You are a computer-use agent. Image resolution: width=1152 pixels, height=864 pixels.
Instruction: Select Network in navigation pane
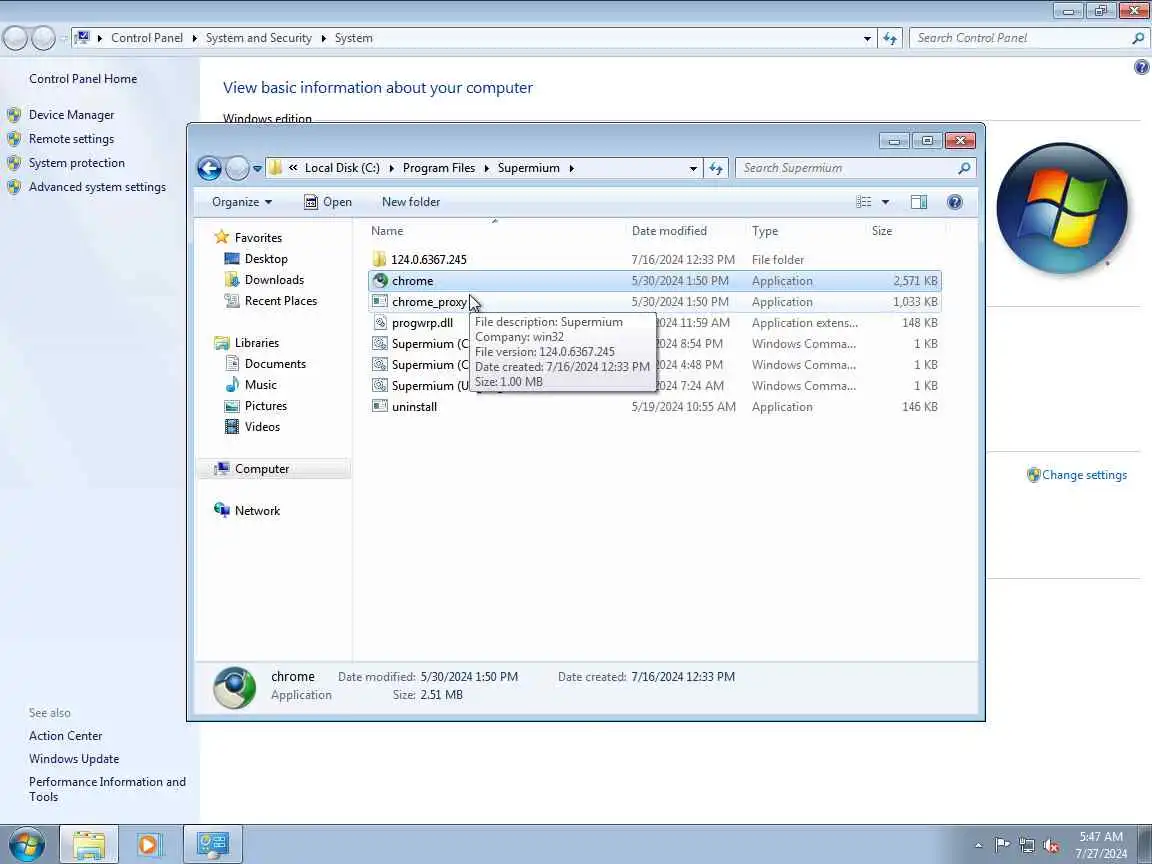(257, 511)
